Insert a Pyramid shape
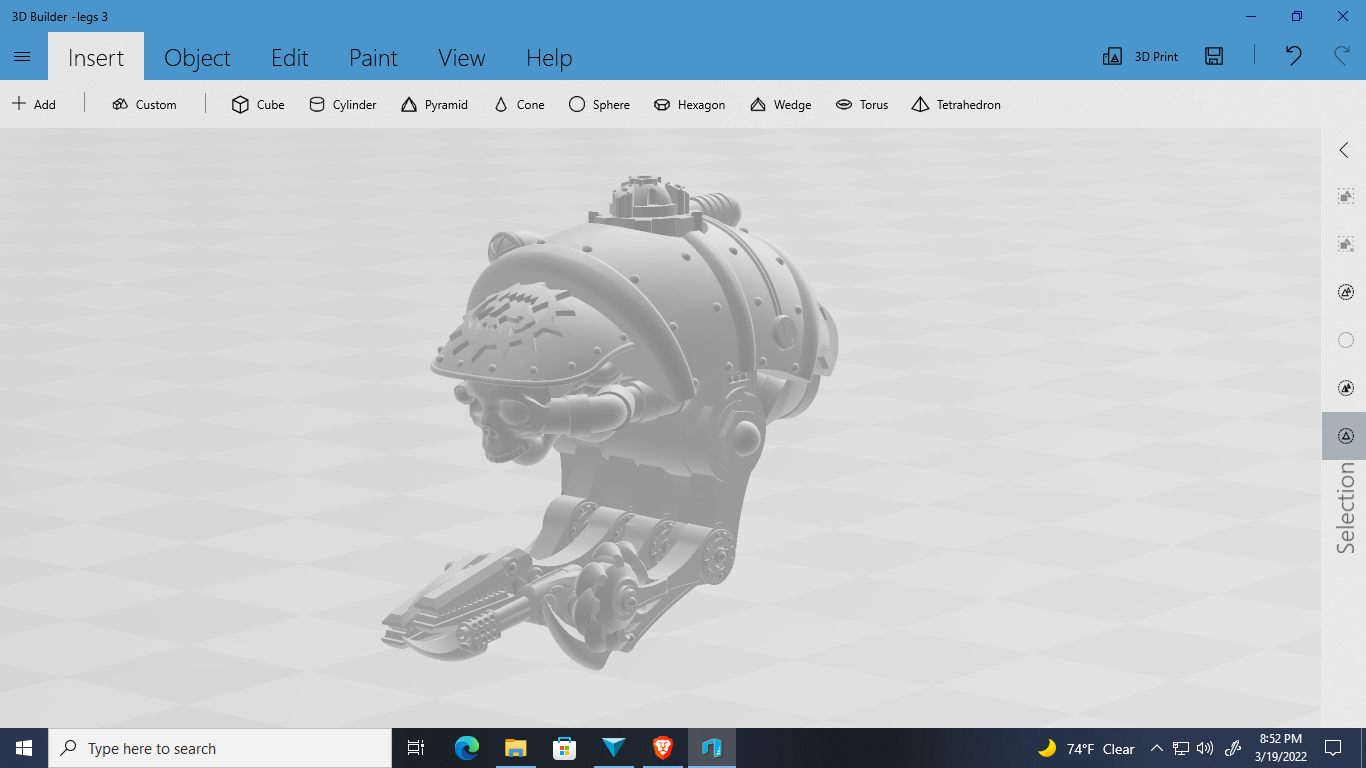 tap(435, 104)
